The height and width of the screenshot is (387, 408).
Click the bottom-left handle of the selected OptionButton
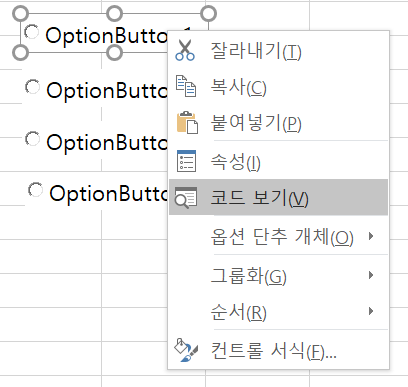[20, 53]
